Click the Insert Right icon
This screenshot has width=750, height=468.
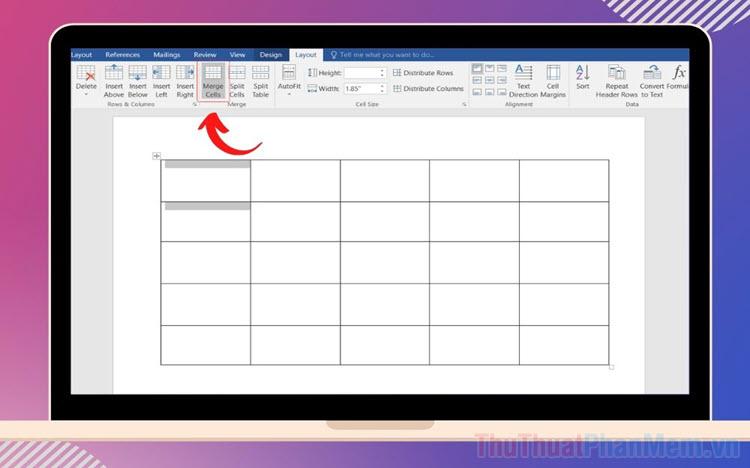point(185,81)
